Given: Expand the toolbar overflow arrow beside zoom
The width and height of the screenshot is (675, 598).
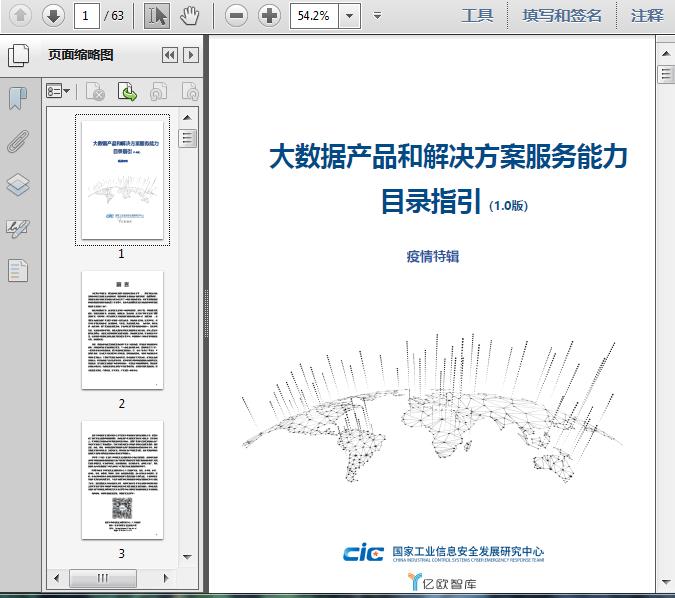Looking at the screenshot, I should click(x=377, y=15).
